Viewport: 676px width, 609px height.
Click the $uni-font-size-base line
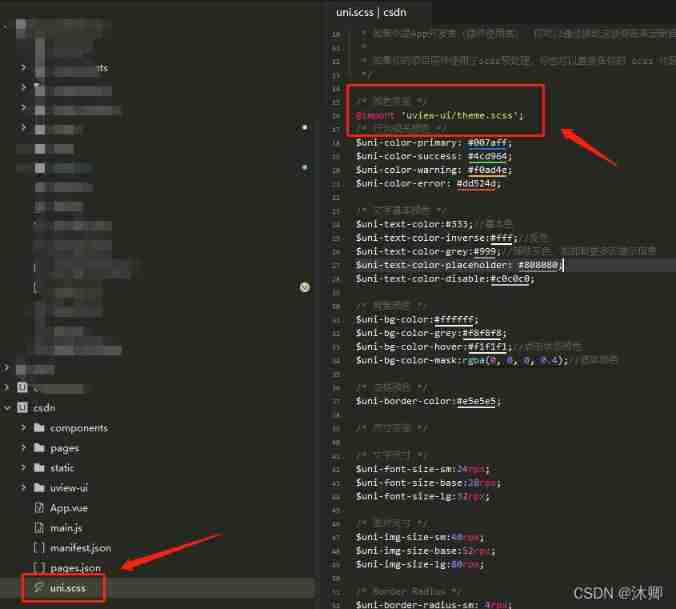(x=428, y=483)
